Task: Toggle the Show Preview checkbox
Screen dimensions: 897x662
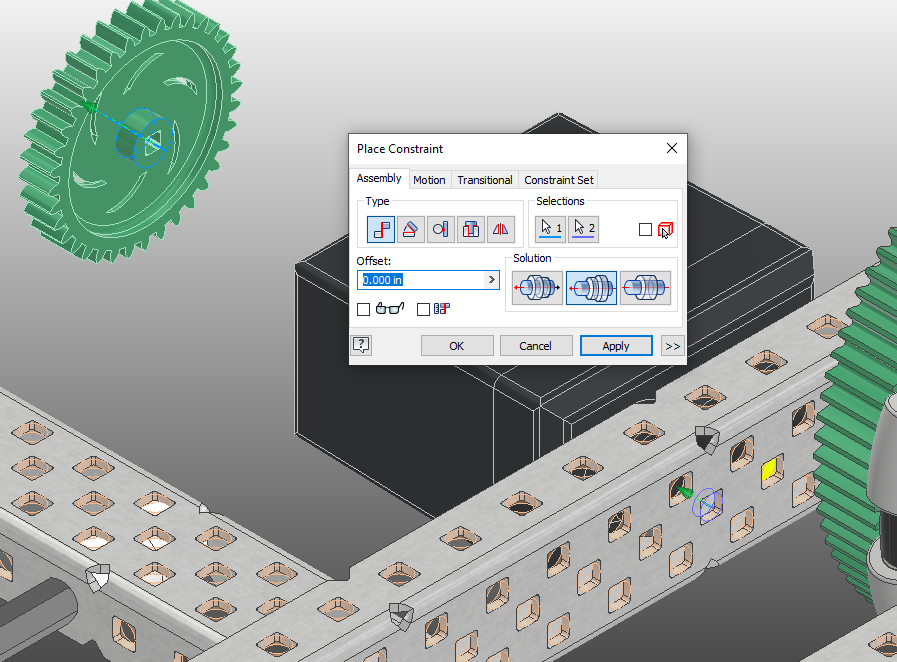Action: (x=363, y=310)
